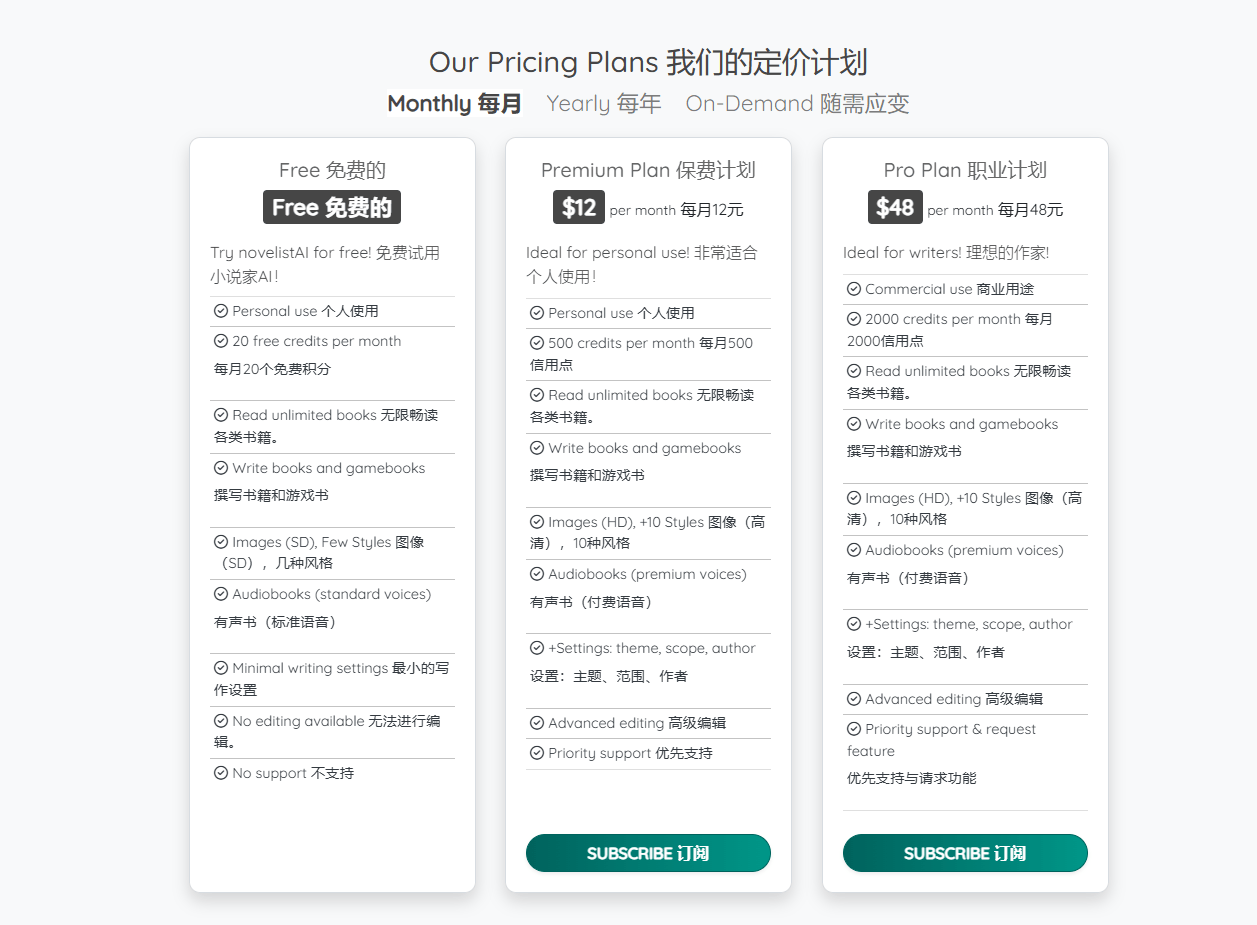1257x925 pixels.
Task: Click checkmark icon beside Free plan Personal use
Action: click(x=221, y=311)
